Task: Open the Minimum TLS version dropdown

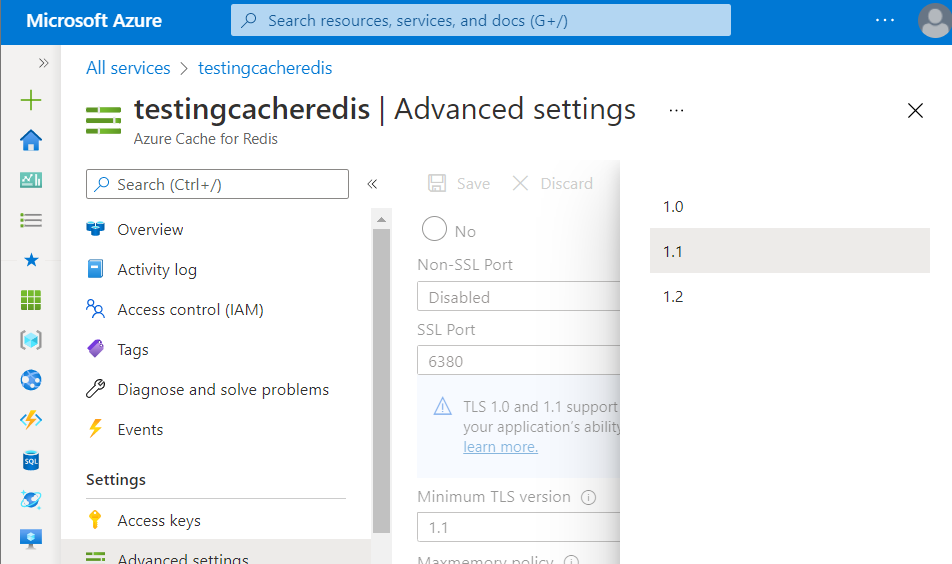Action: (x=518, y=527)
